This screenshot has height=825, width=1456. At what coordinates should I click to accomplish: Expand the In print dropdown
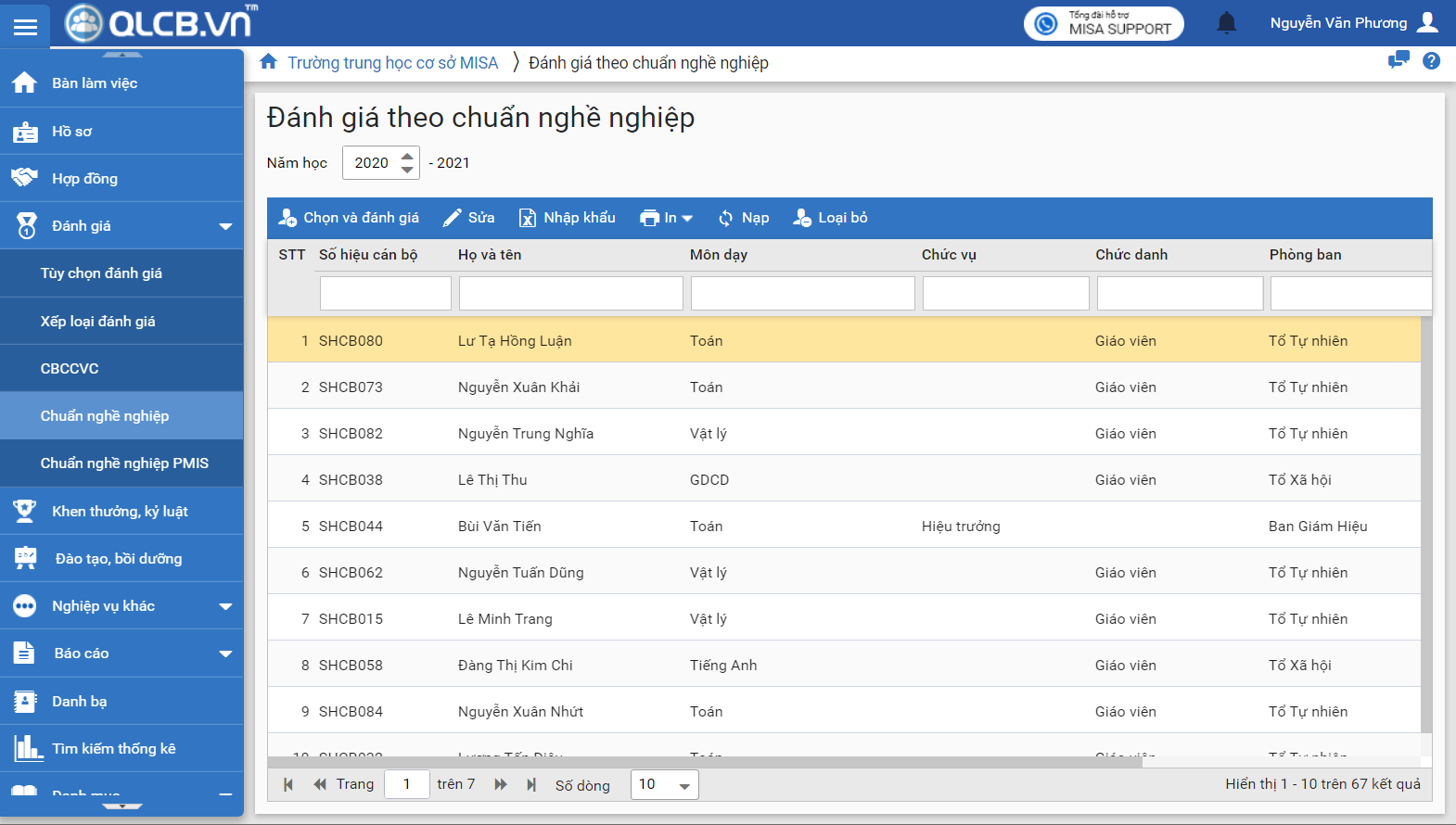click(666, 218)
